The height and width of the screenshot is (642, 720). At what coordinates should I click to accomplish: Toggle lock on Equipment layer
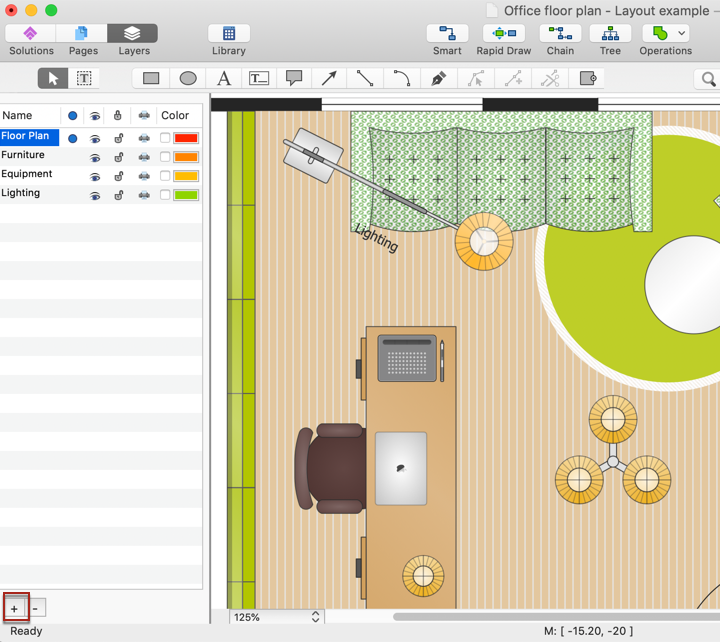coord(119,175)
